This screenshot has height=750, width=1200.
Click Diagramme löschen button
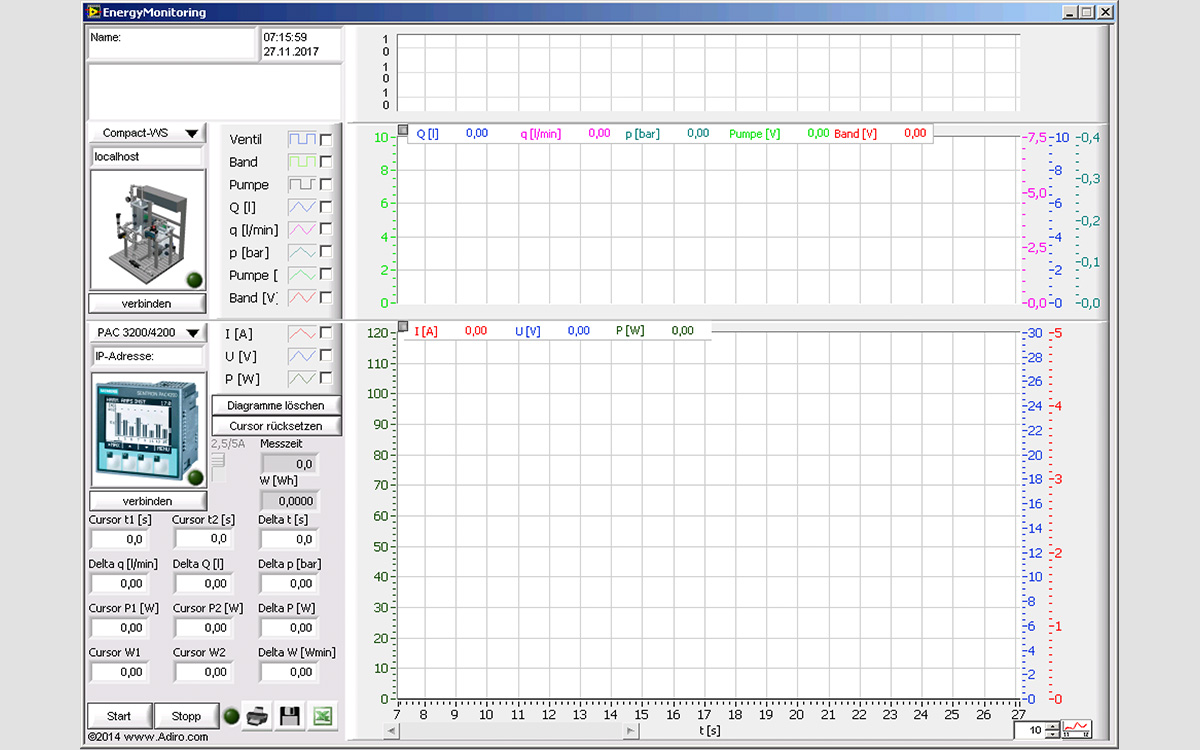(276, 405)
